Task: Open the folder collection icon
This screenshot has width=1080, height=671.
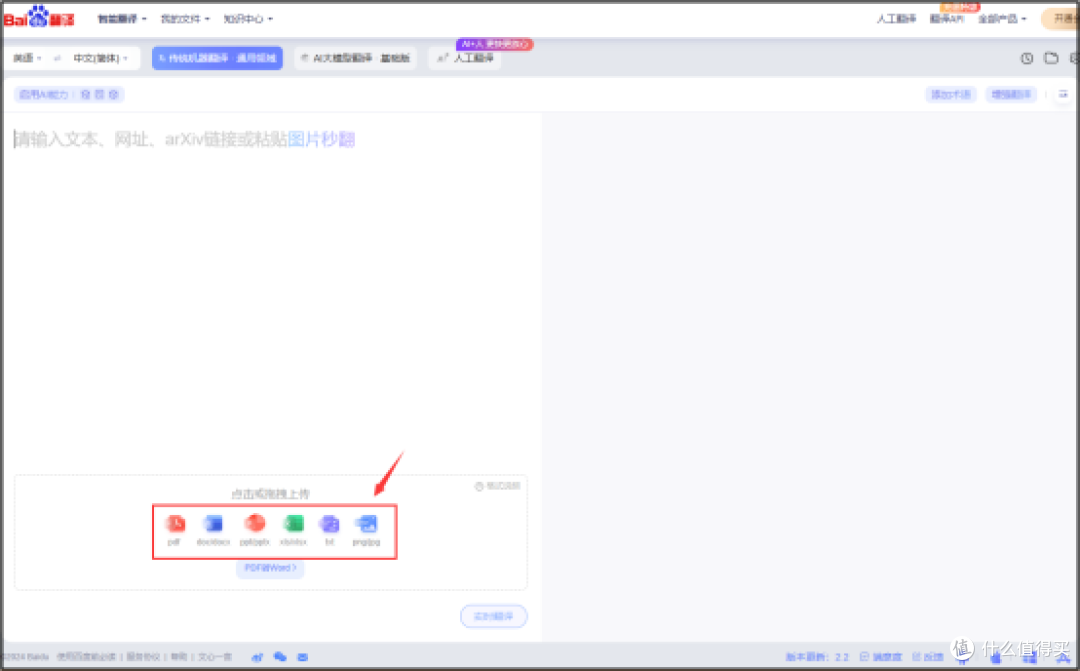Action: pyautogui.click(x=1051, y=58)
